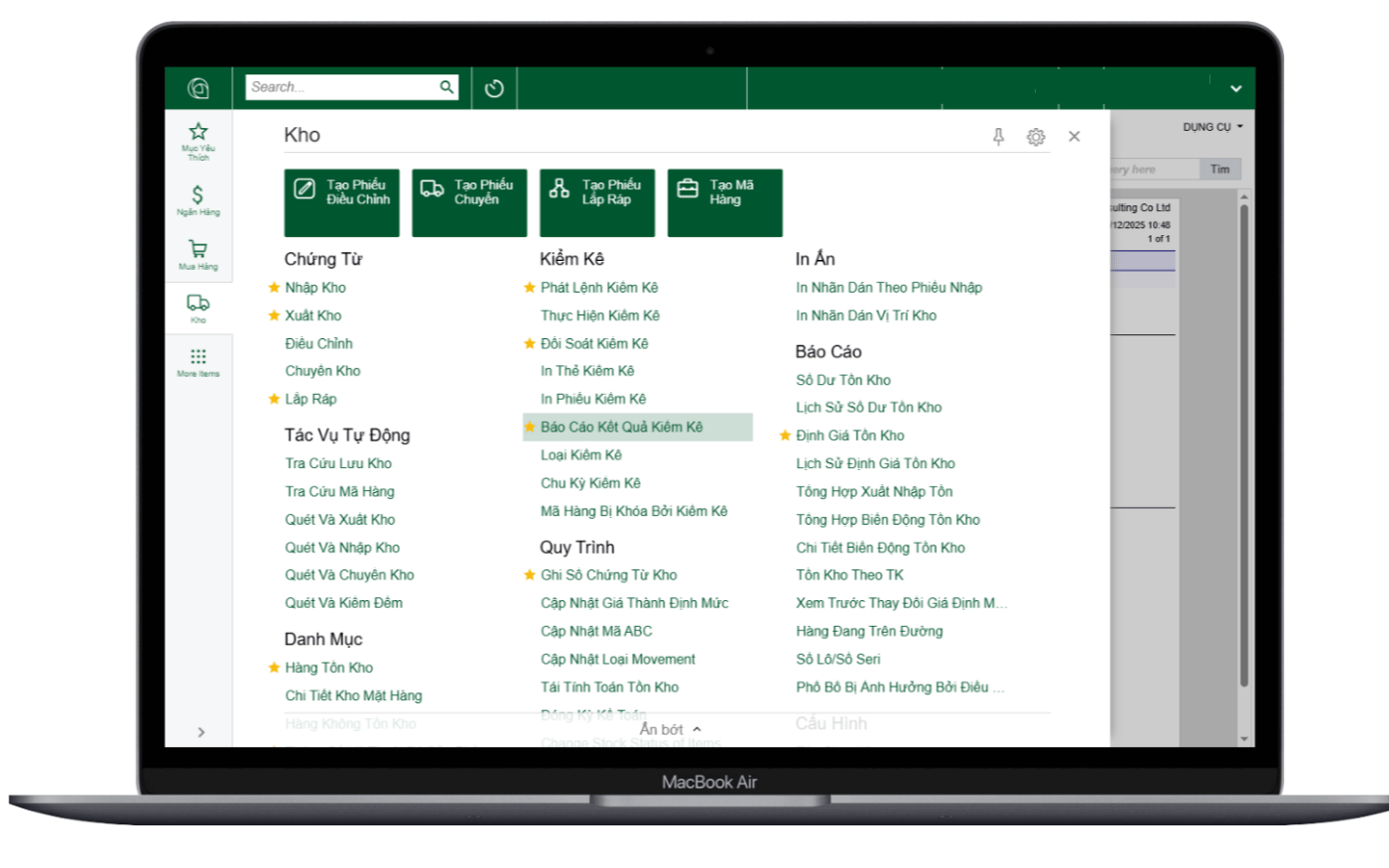Screen dimensions: 1389x868
Task: Click the home logo icon at top left
Action: tap(198, 88)
